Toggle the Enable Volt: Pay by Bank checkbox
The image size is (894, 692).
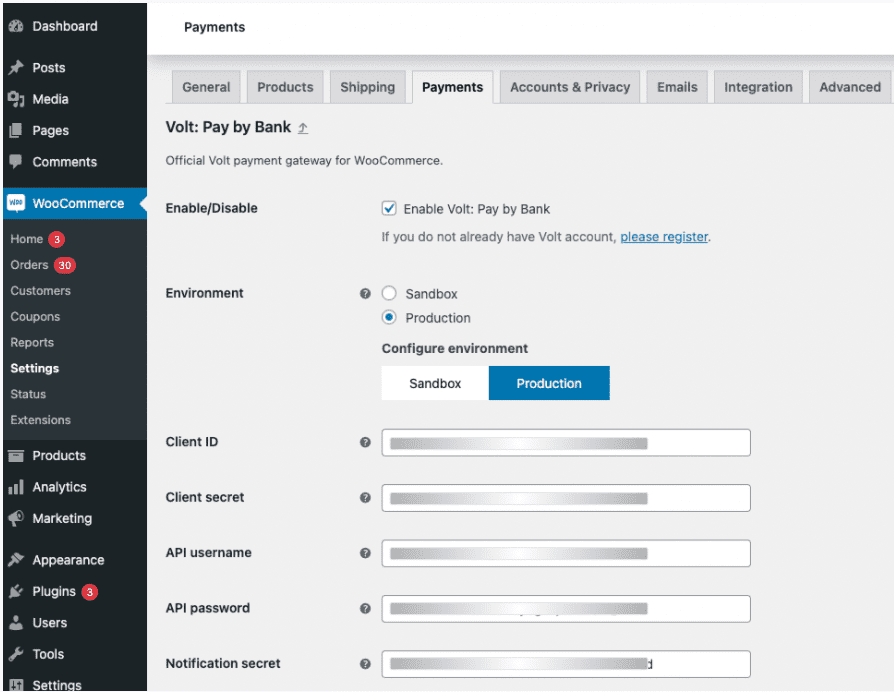[x=389, y=209]
